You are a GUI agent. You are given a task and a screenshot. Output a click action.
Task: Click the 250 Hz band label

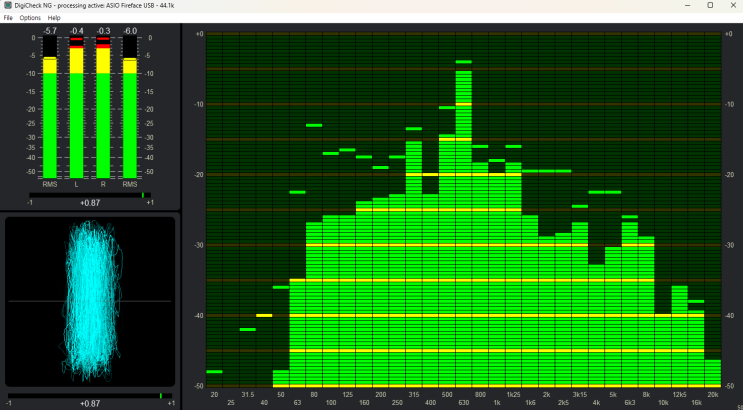point(397,403)
